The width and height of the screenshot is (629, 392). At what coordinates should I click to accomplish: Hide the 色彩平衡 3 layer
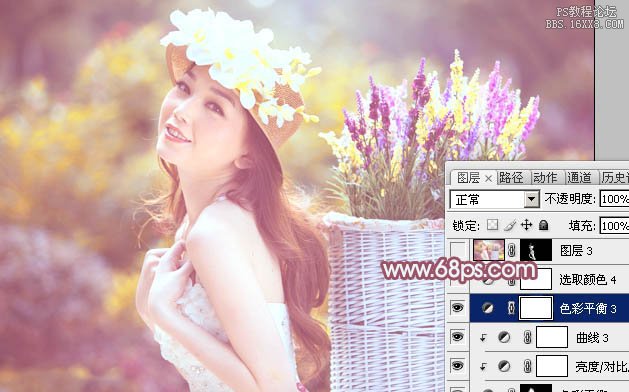coord(458,308)
